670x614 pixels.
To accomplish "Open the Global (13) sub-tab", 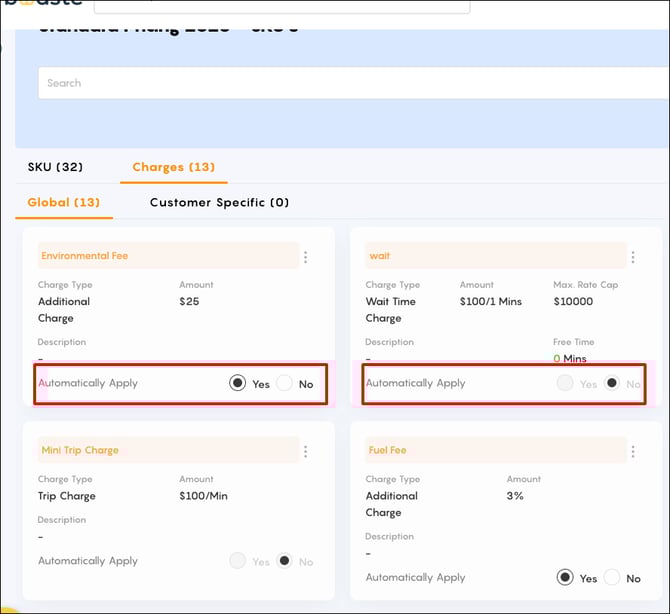I will (64, 203).
